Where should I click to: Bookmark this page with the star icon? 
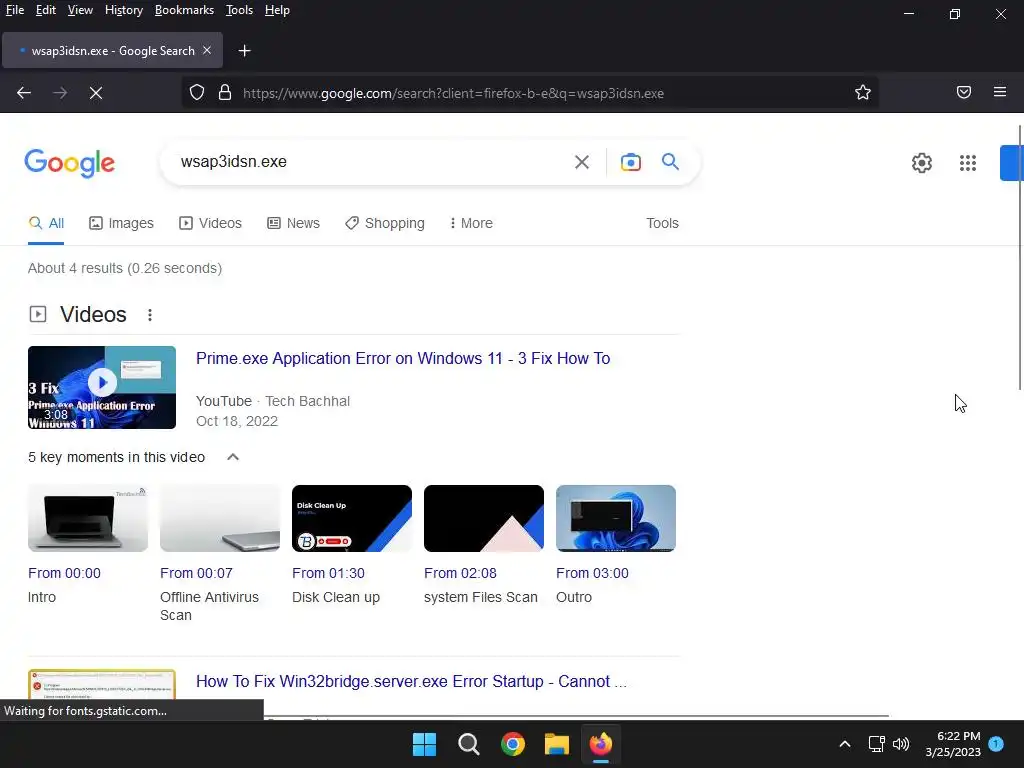pos(863,93)
